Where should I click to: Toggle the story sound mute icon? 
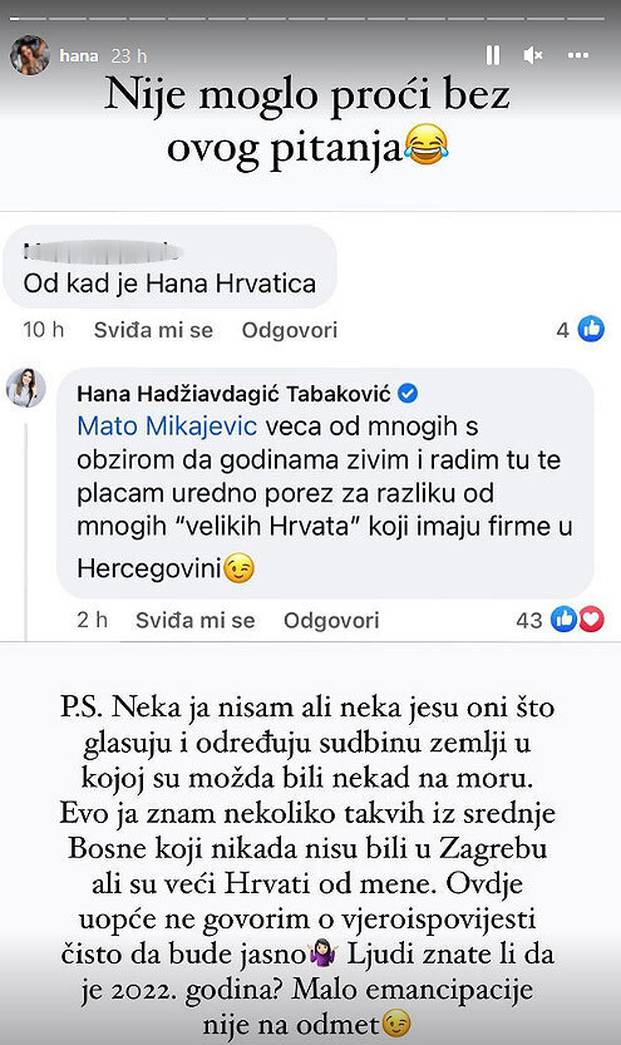[534, 55]
